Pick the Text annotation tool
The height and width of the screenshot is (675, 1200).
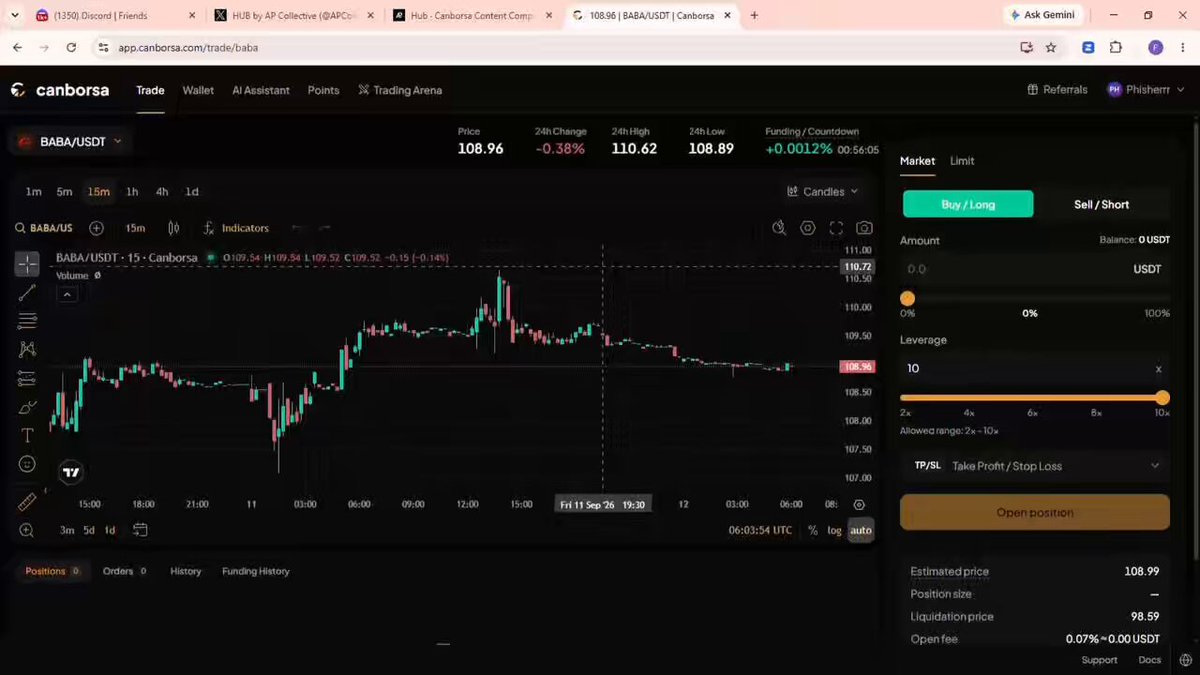click(x=27, y=435)
